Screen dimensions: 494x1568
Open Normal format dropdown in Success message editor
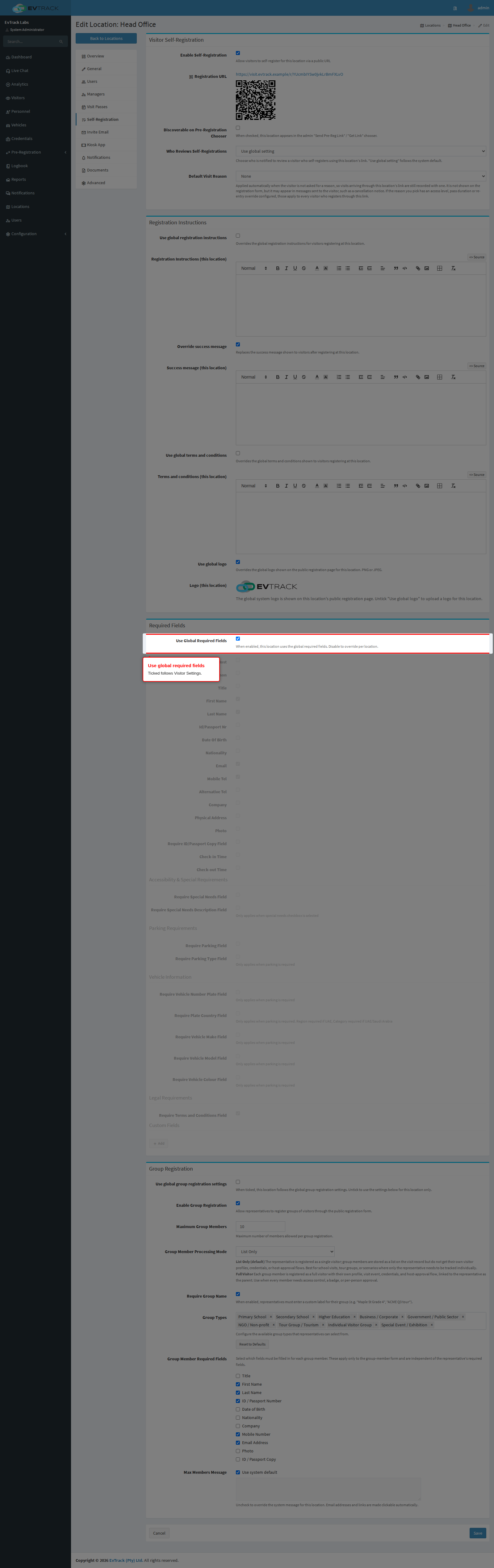pyautogui.click(x=254, y=377)
